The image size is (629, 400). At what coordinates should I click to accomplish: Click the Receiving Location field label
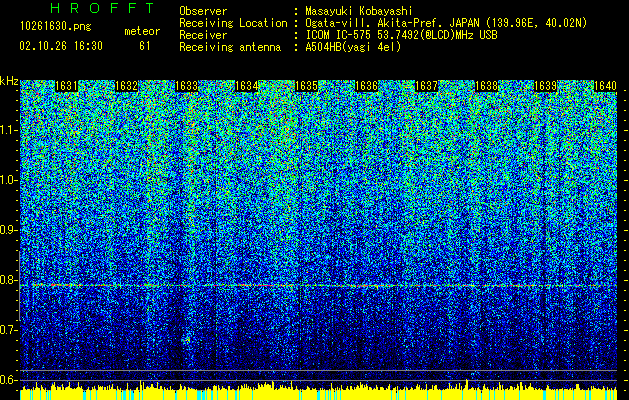point(233,23)
